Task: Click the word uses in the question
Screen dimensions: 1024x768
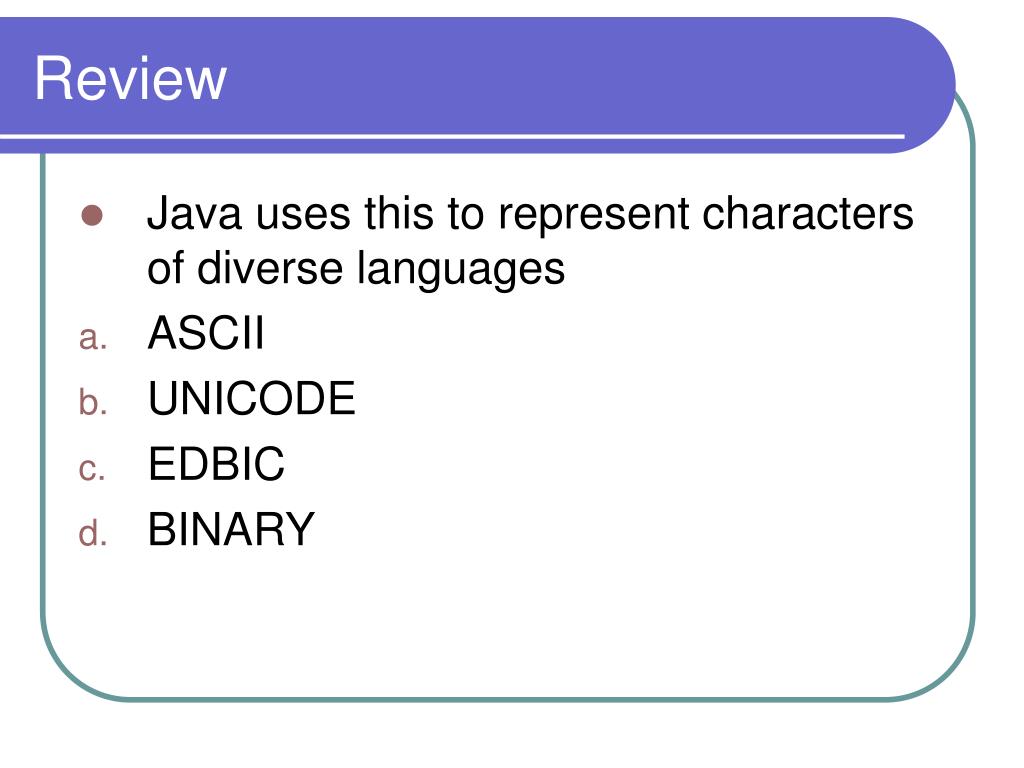Action: click(303, 216)
